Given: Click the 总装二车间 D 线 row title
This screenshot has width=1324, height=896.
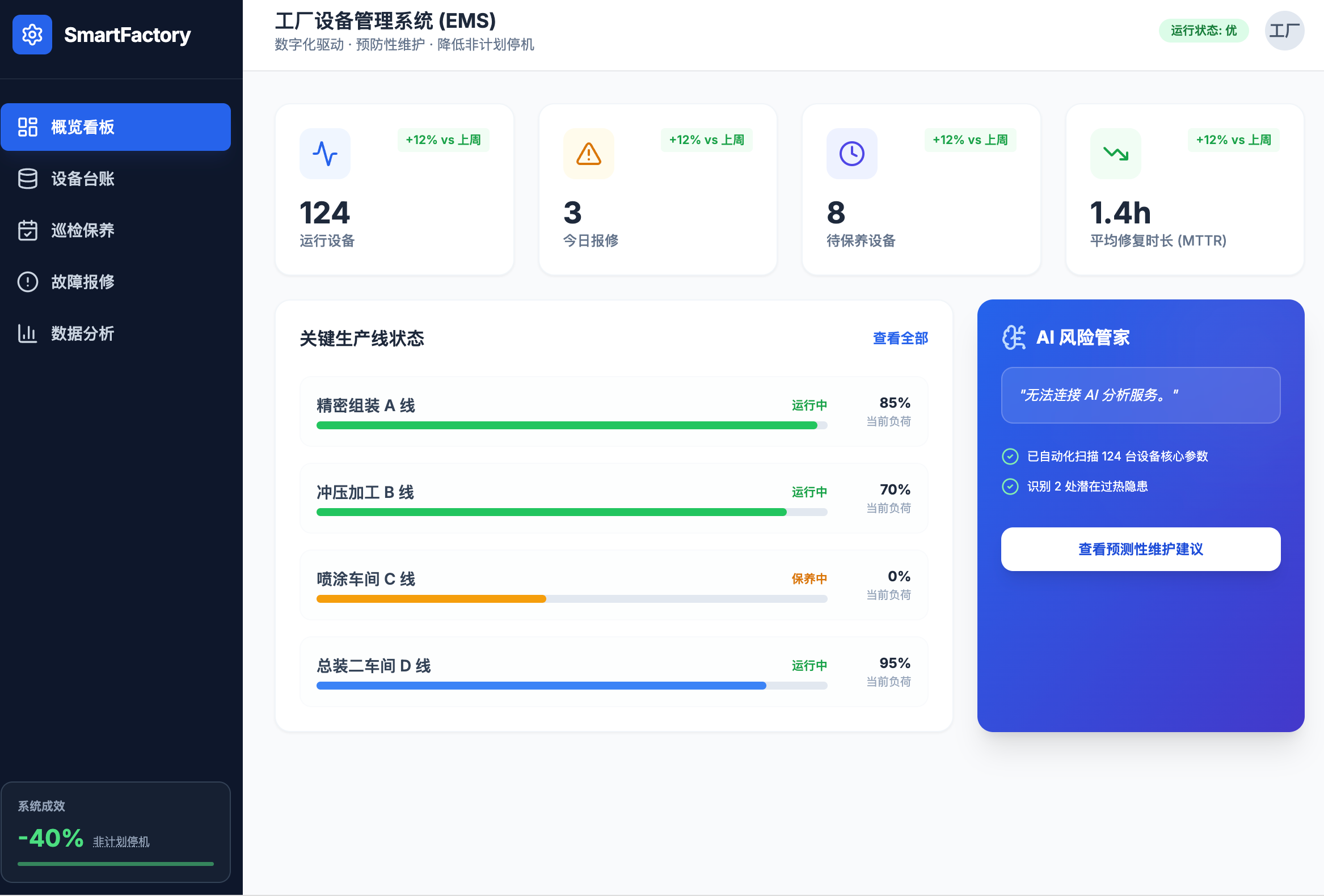Looking at the screenshot, I should (x=374, y=666).
